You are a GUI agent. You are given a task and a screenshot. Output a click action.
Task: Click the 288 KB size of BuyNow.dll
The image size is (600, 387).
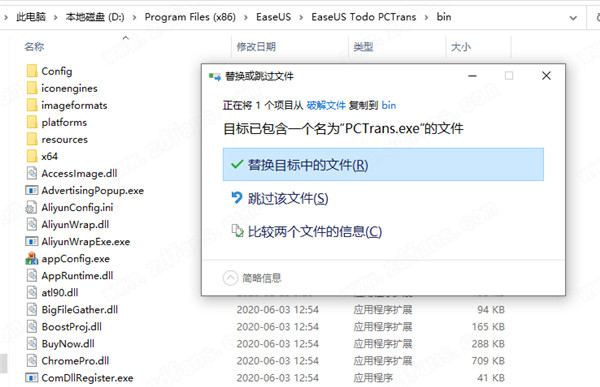click(x=488, y=344)
